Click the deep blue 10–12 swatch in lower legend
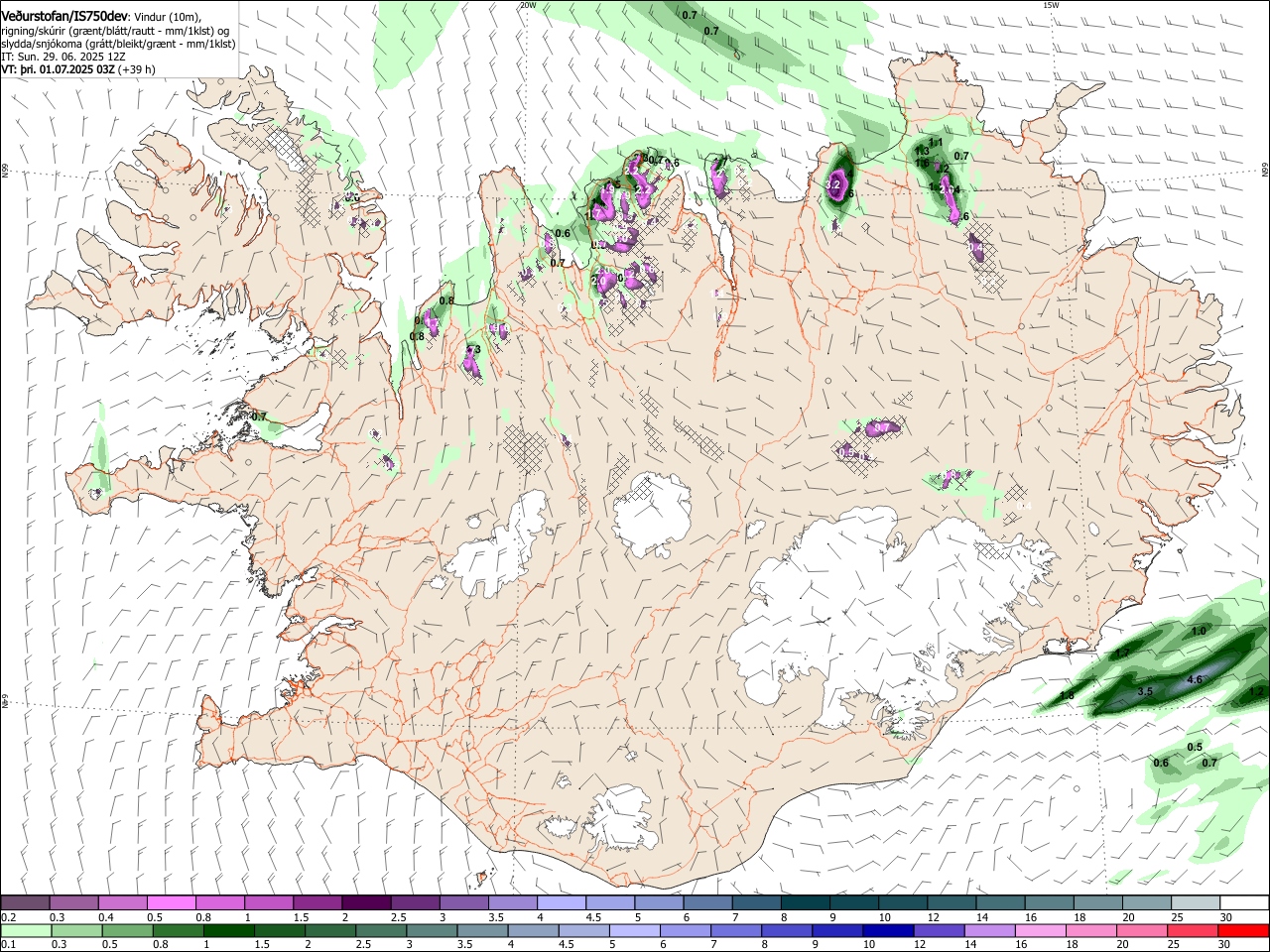 tap(887, 931)
